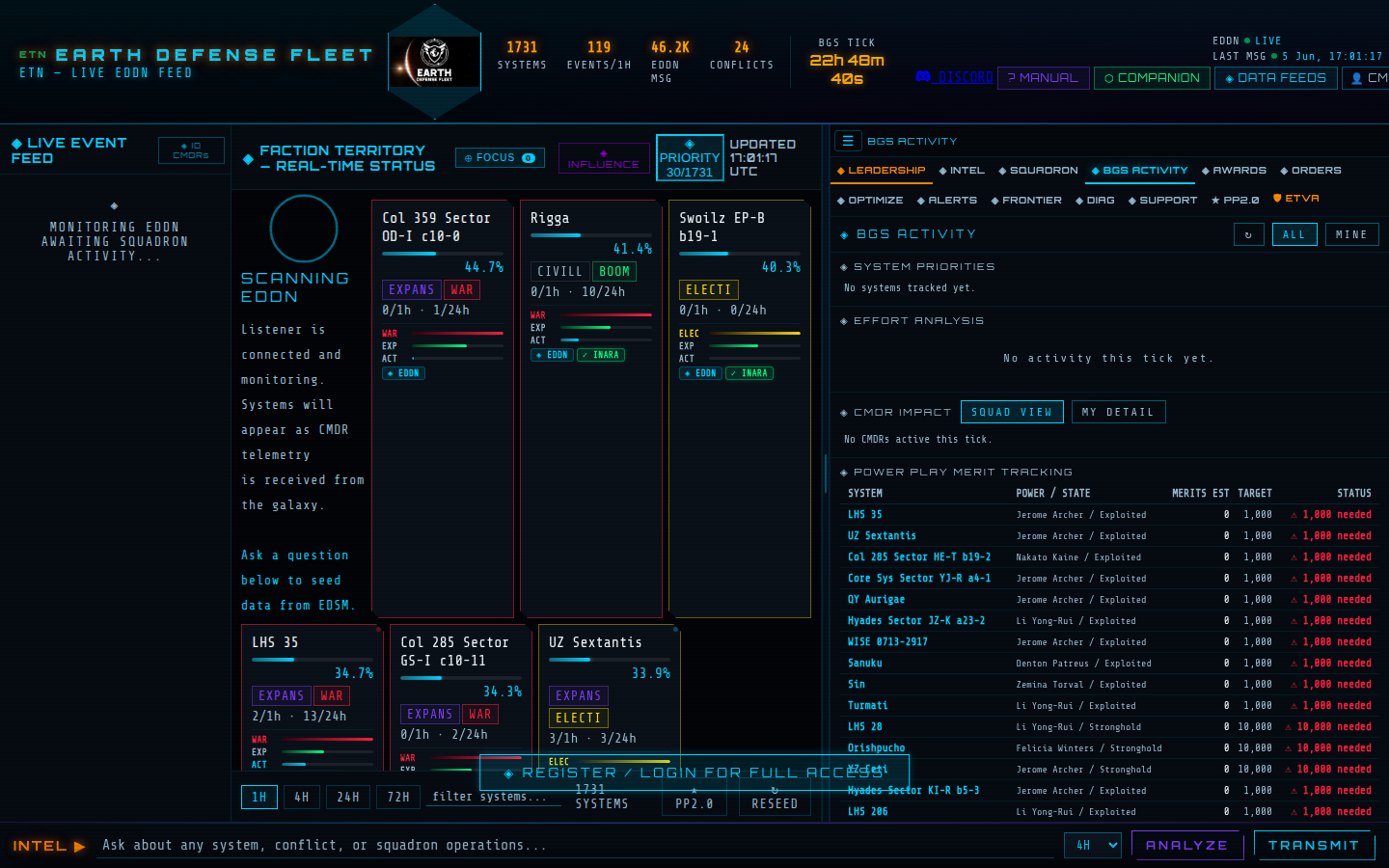The image size is (1389, 868).
Task: Open the LEADERSHIP tab
Action: pos(882,171)
